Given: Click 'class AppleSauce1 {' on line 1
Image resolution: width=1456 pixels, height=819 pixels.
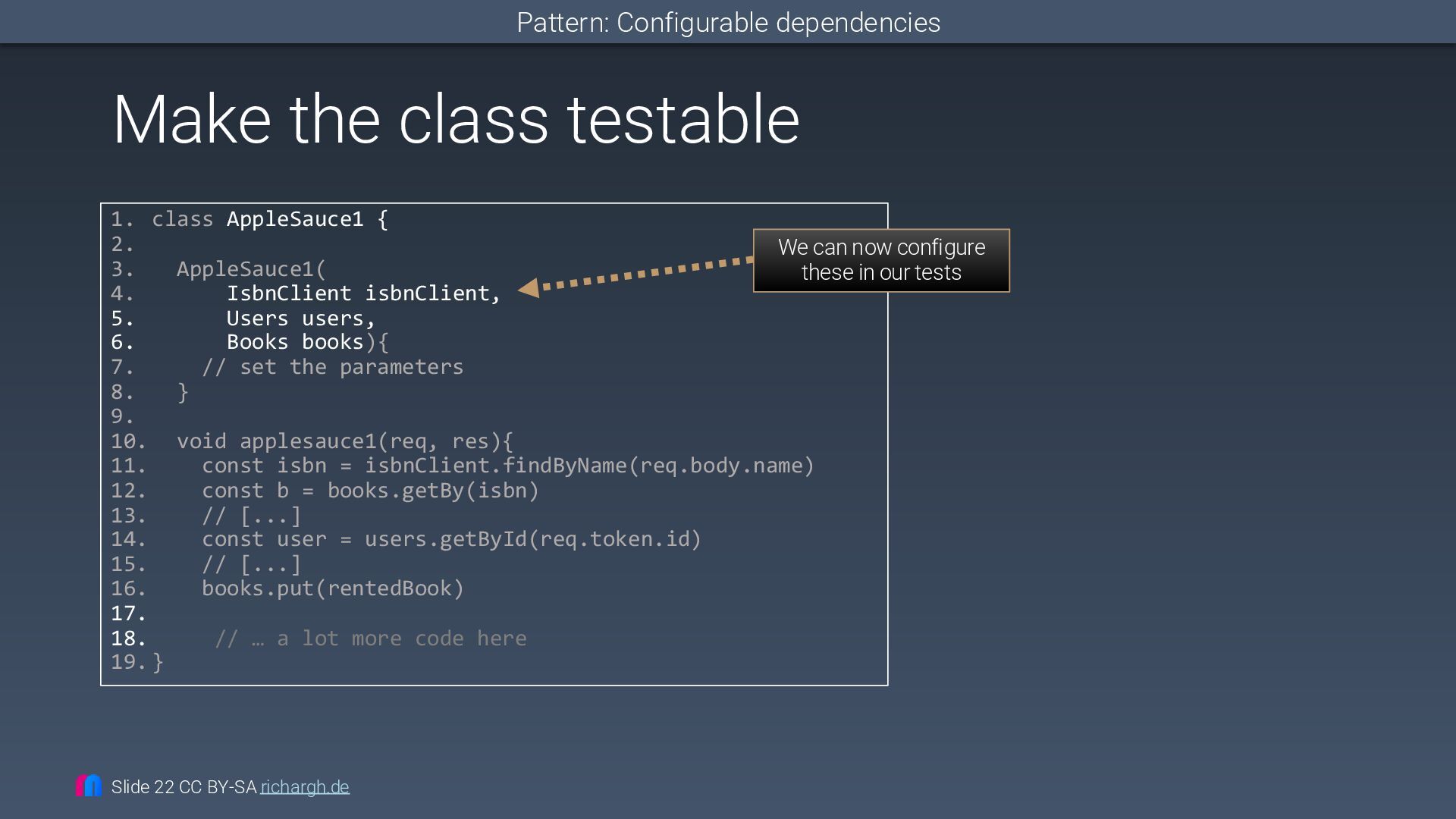Looking at the screenshot, I should point(270,219).
